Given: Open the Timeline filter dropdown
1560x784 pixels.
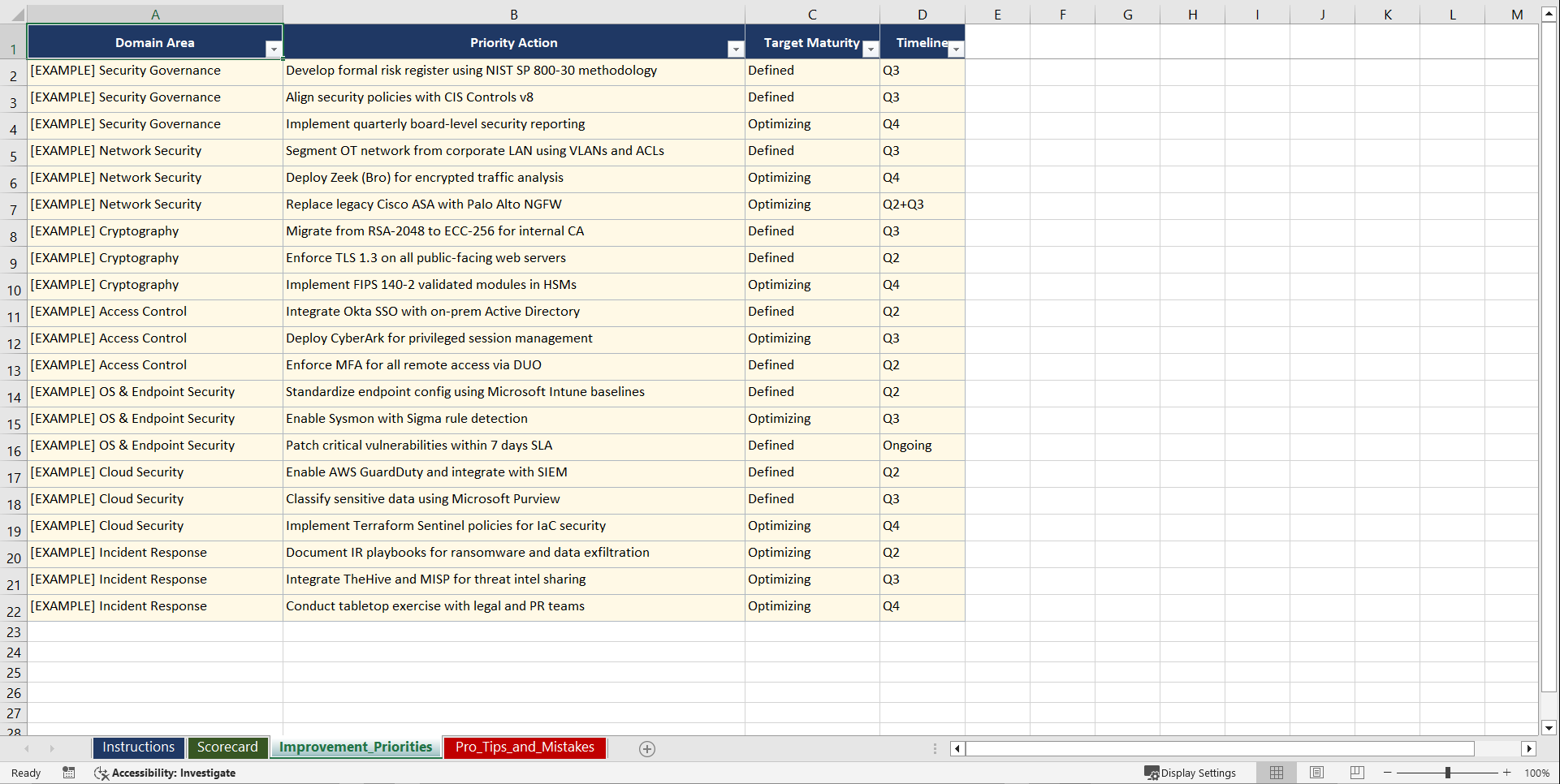Looking at the screenshot, I should click(956, 50).
